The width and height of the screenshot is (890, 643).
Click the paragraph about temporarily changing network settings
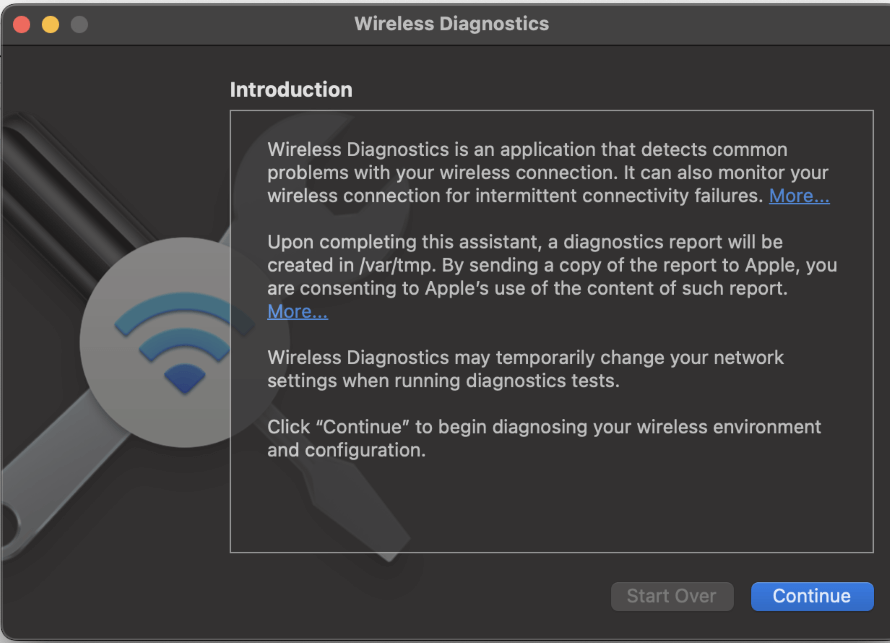pos(525,369)
